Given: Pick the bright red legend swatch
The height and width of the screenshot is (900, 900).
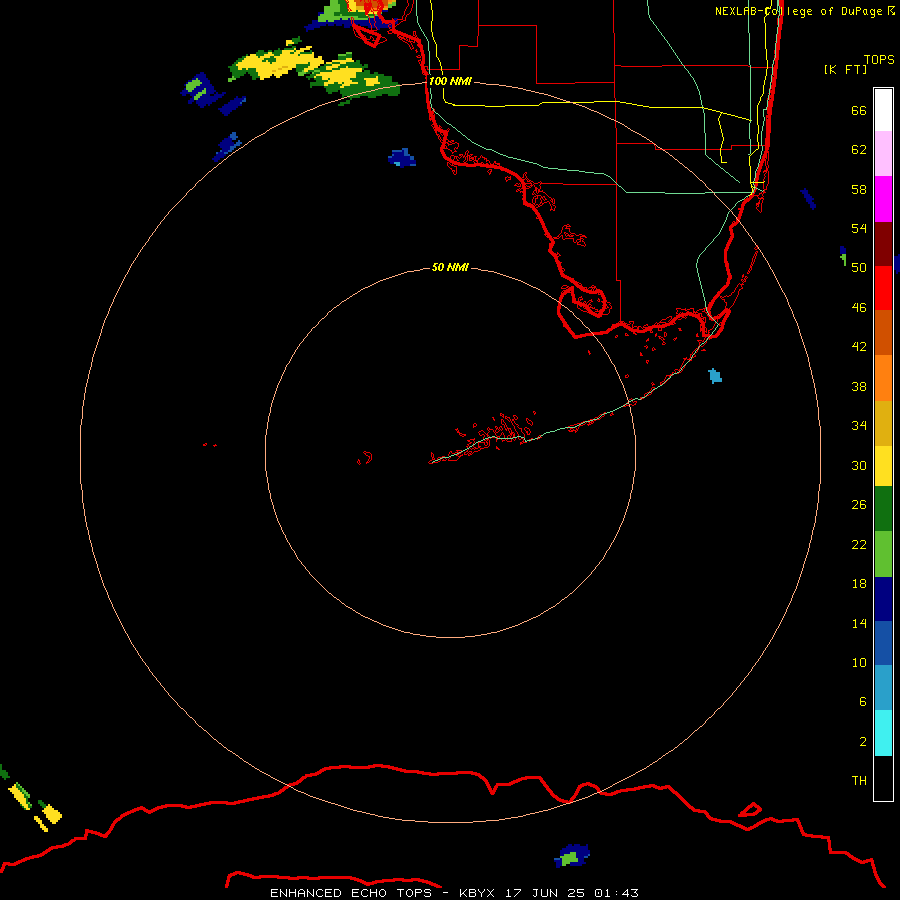Looking at the screenshot, I should (x=883, y=288).
